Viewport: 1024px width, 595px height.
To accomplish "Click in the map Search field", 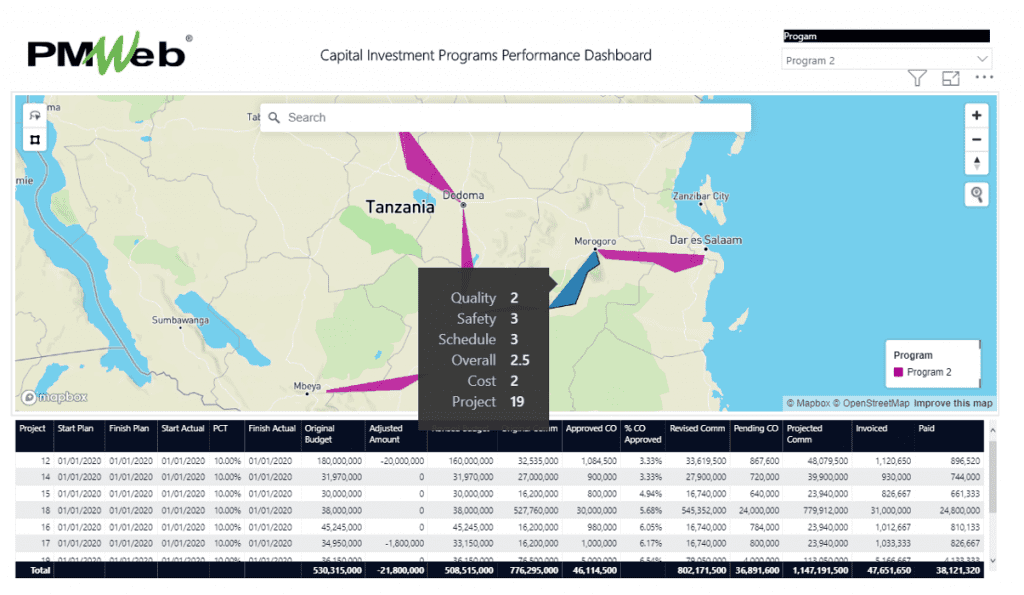I will 505,118.
